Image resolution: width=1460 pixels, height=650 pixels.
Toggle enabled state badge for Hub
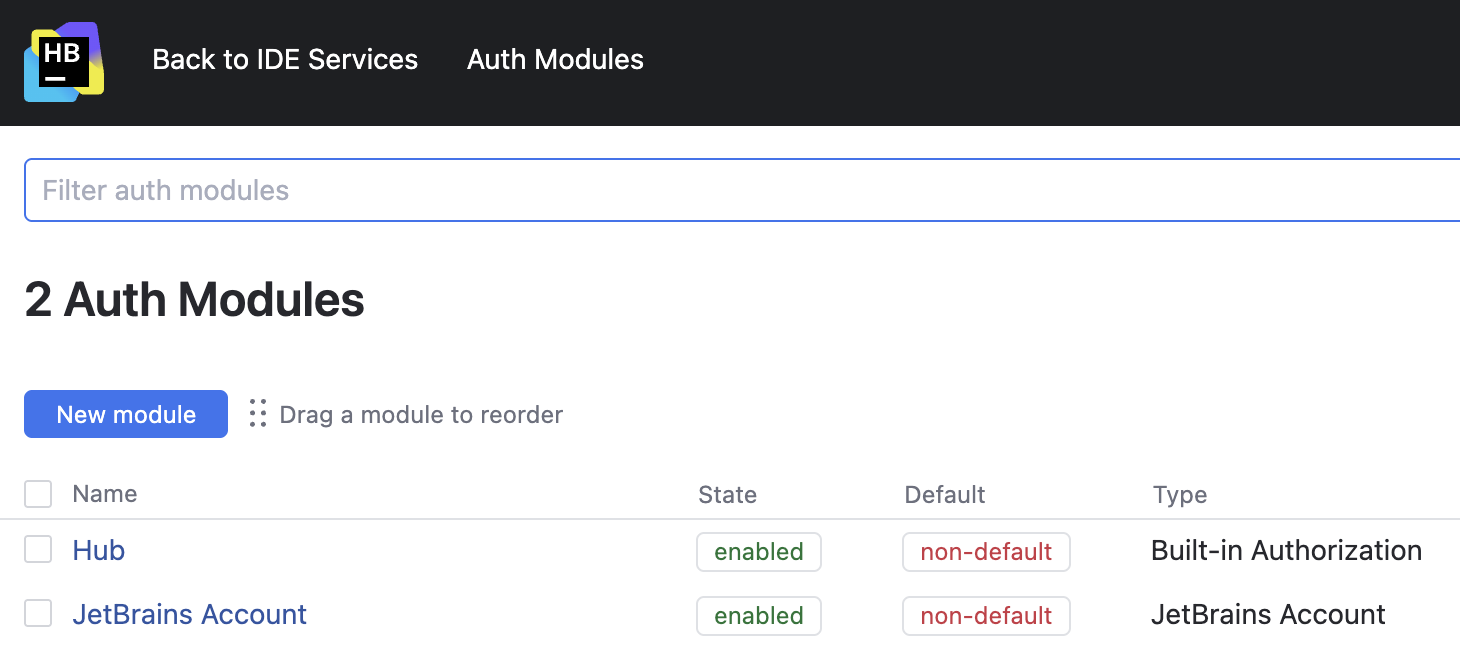(759, 552)
